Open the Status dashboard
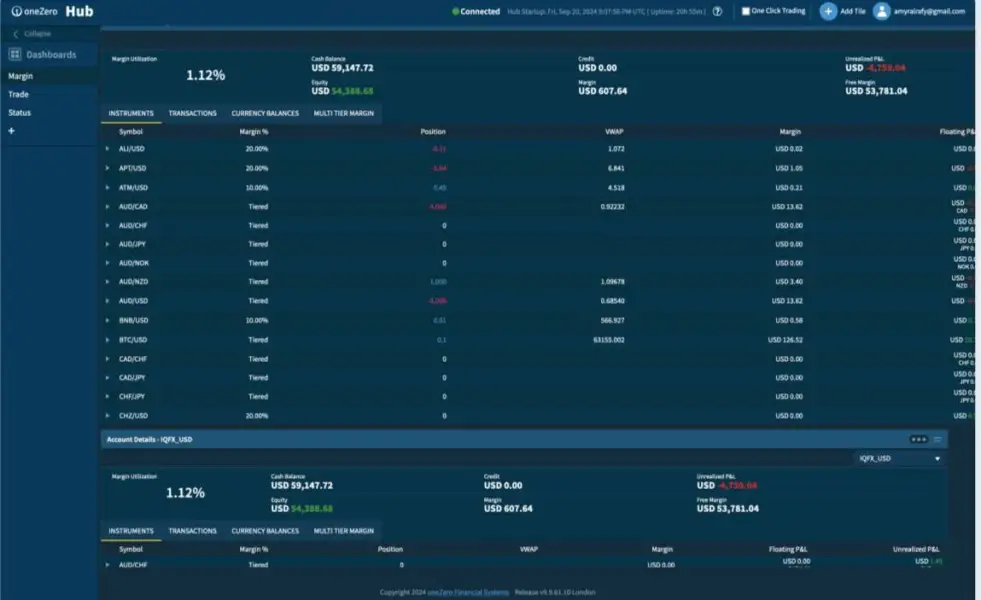This screenshot has height=600, width=981. click(x=19, y=113)
